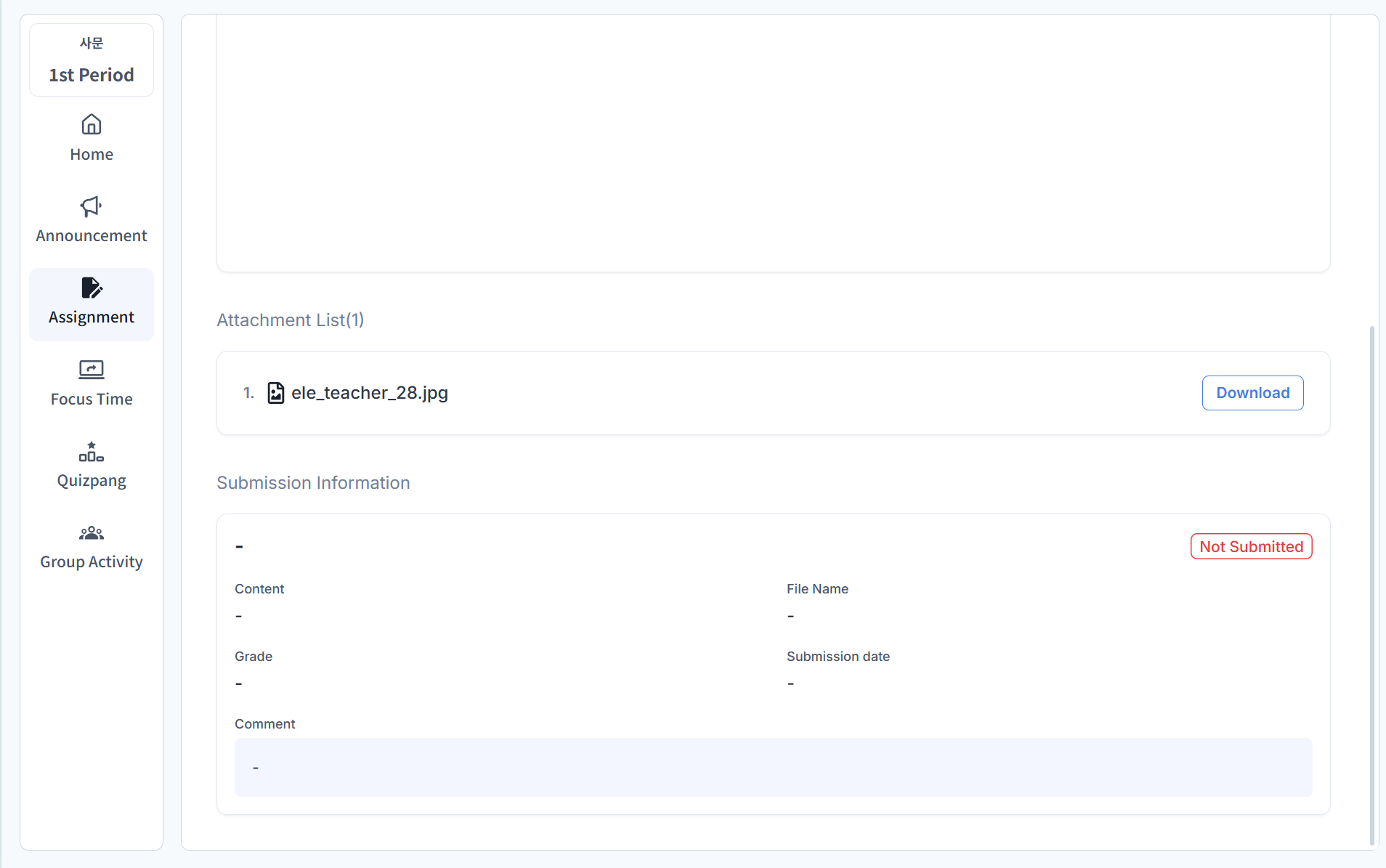Switch to Focus Time menu label

[x=92, y=399]
